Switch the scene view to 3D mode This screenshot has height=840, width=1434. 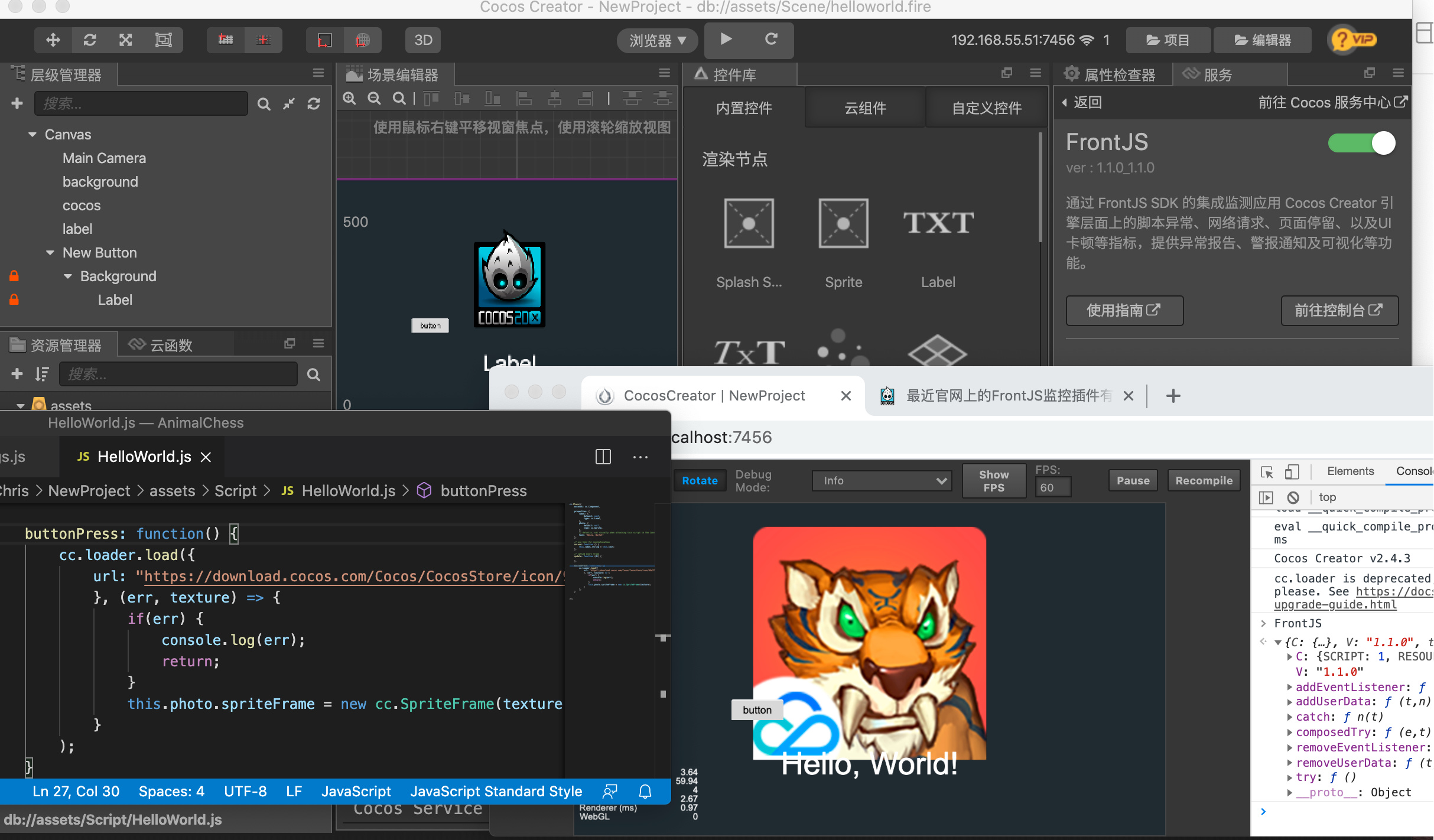[x=423, y=40]
